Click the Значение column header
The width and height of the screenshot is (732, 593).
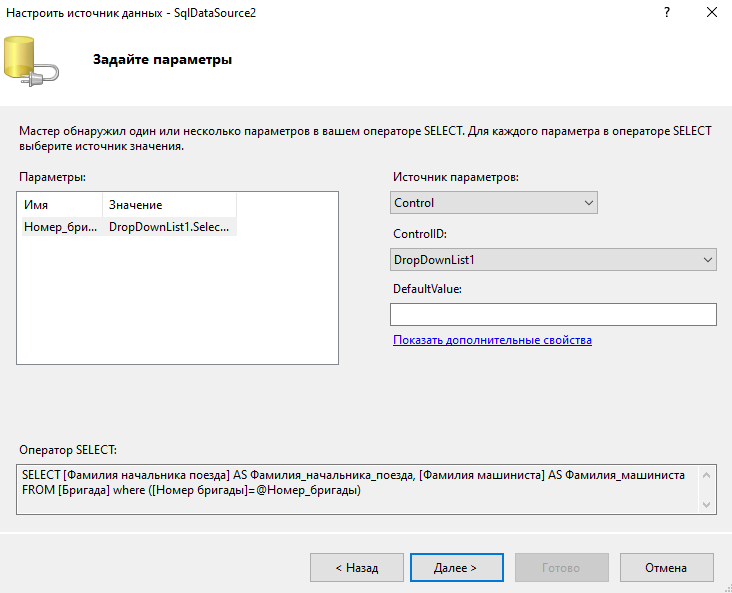pyautogui.click(x=169, y=205)
